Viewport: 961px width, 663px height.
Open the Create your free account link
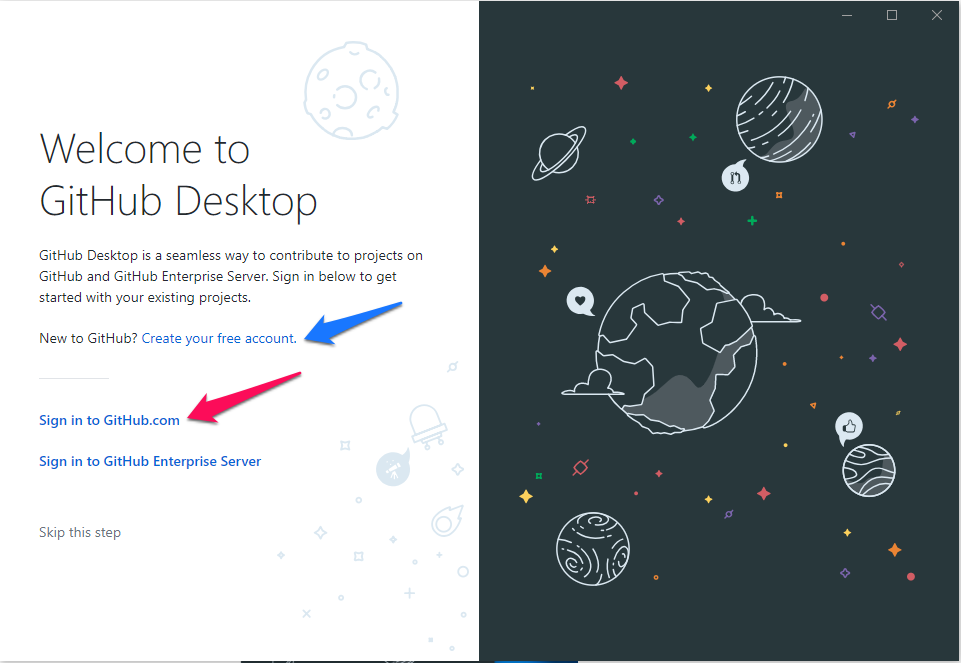click(x=219, y=338)
